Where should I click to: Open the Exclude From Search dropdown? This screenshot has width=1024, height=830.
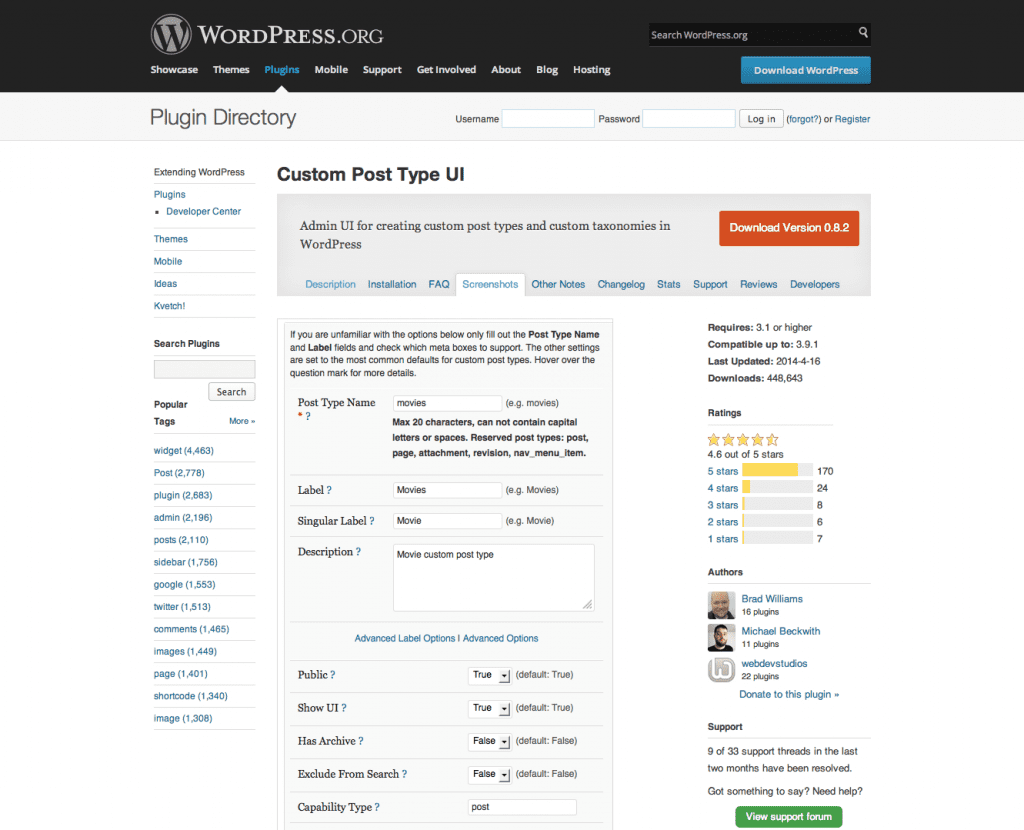tap(489, 774)
